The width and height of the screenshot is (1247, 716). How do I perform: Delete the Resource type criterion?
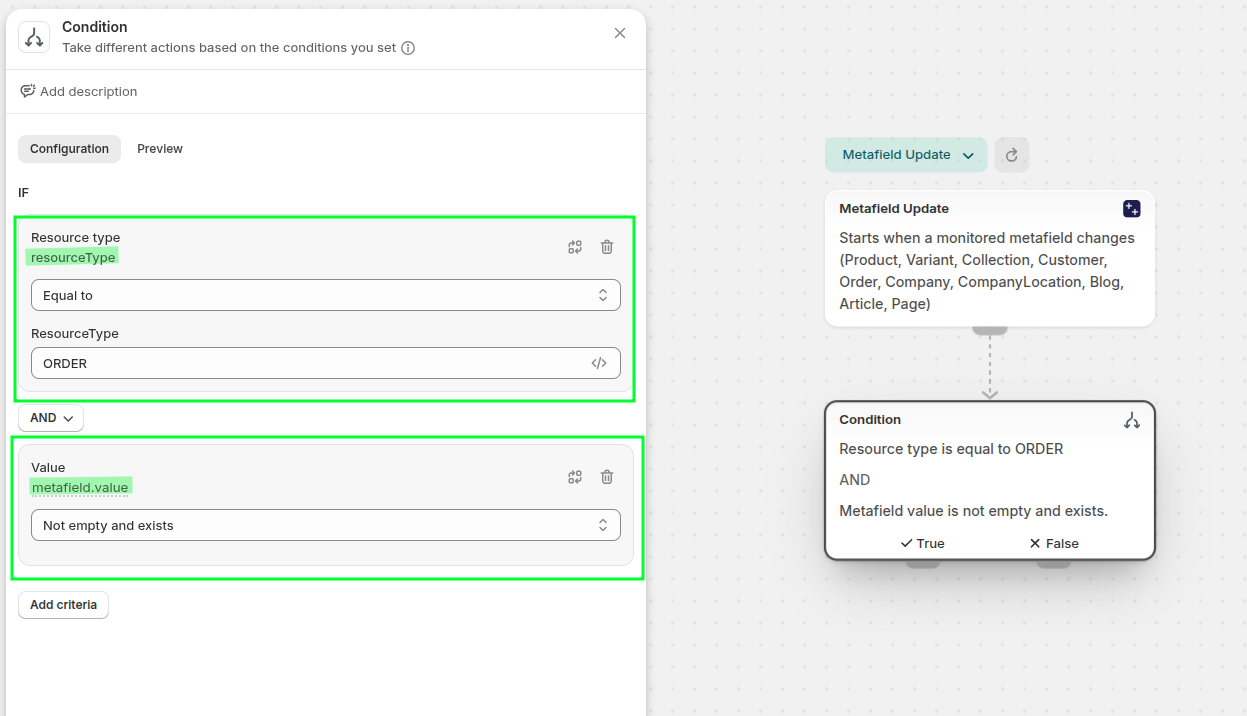point(607,247)
